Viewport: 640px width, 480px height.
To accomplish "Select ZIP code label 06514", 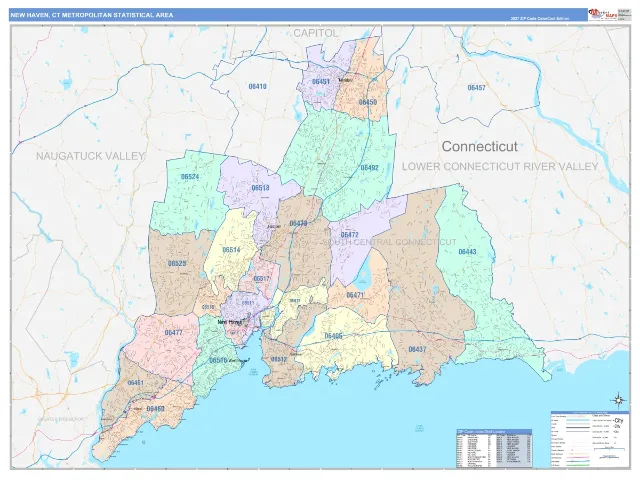I will [x=231, y=250].
